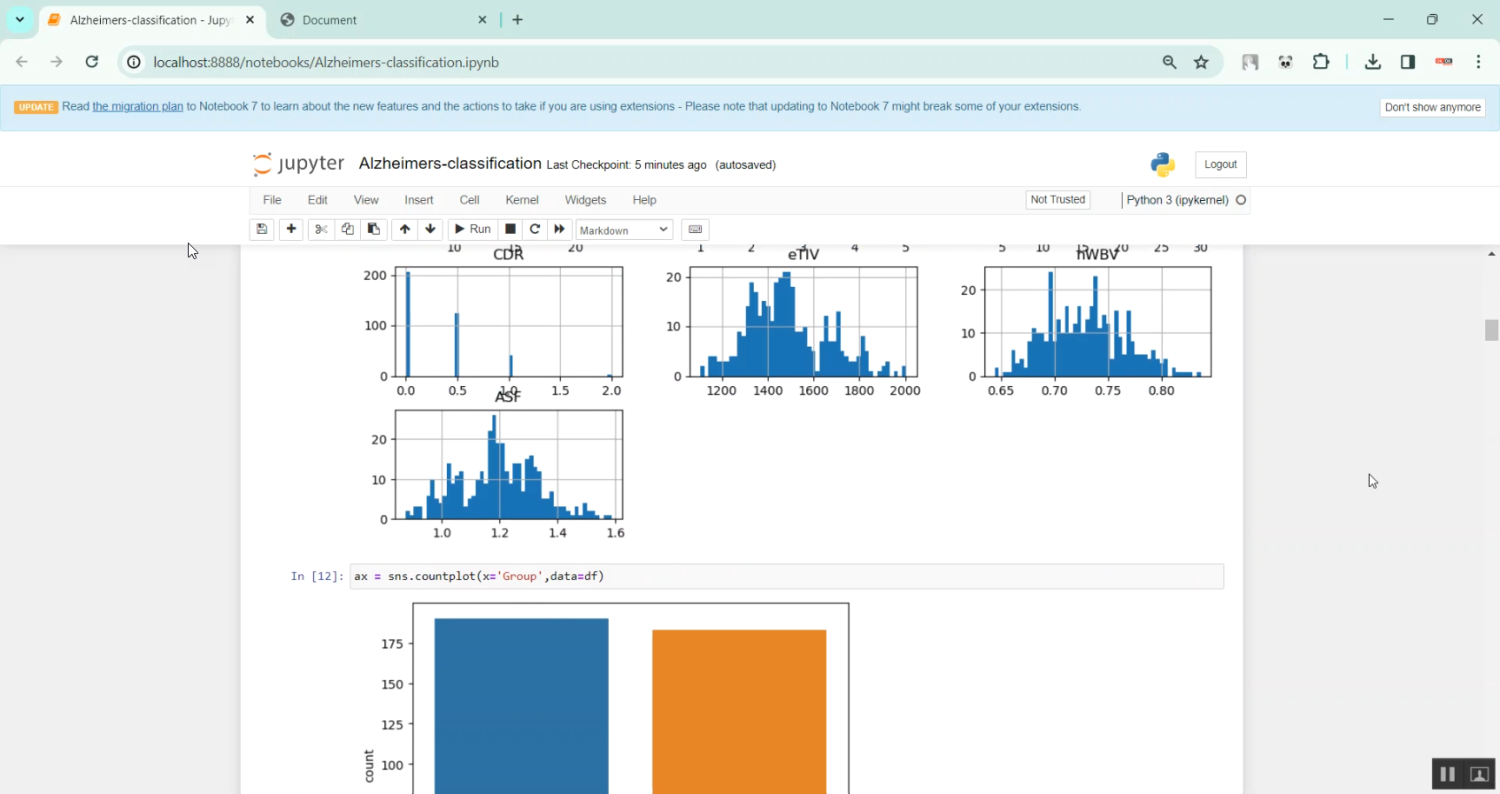This screenshot has width=1500, height=794.
Task: Run the selected cell
Action: [472, 229]
